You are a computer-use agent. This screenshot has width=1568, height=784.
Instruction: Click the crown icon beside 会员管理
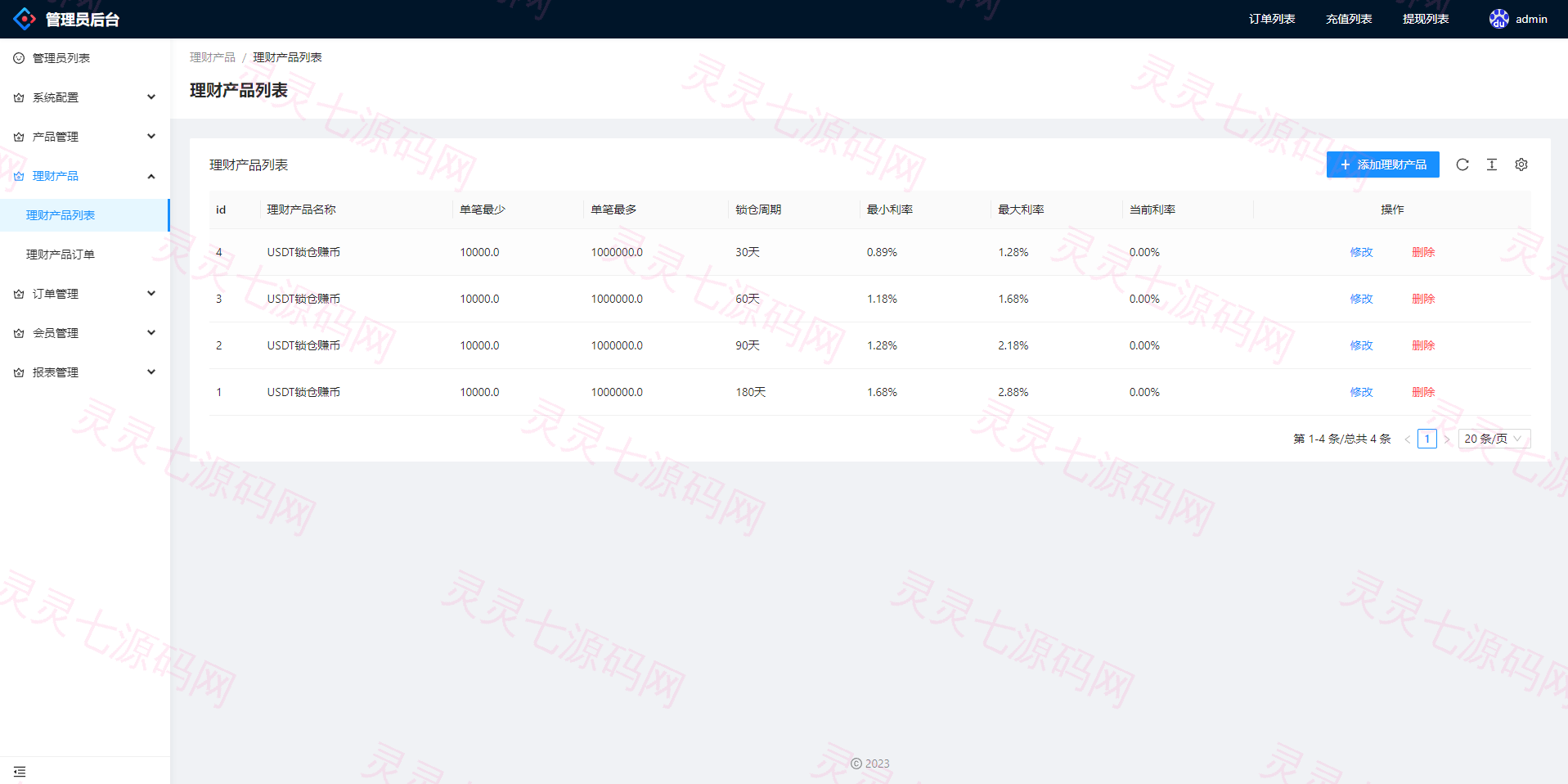point(19,333)
